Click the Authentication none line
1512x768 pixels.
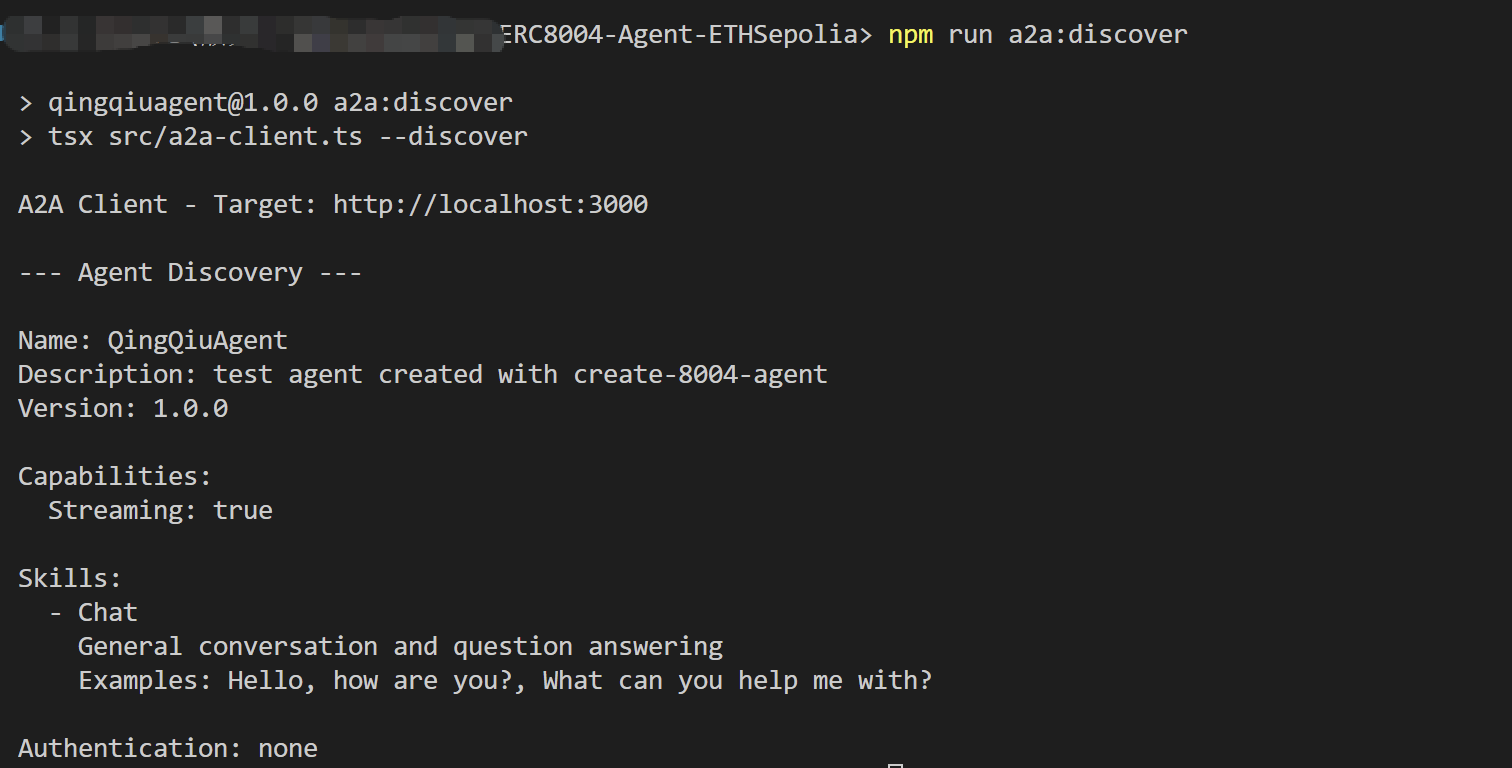click(167, 749)
